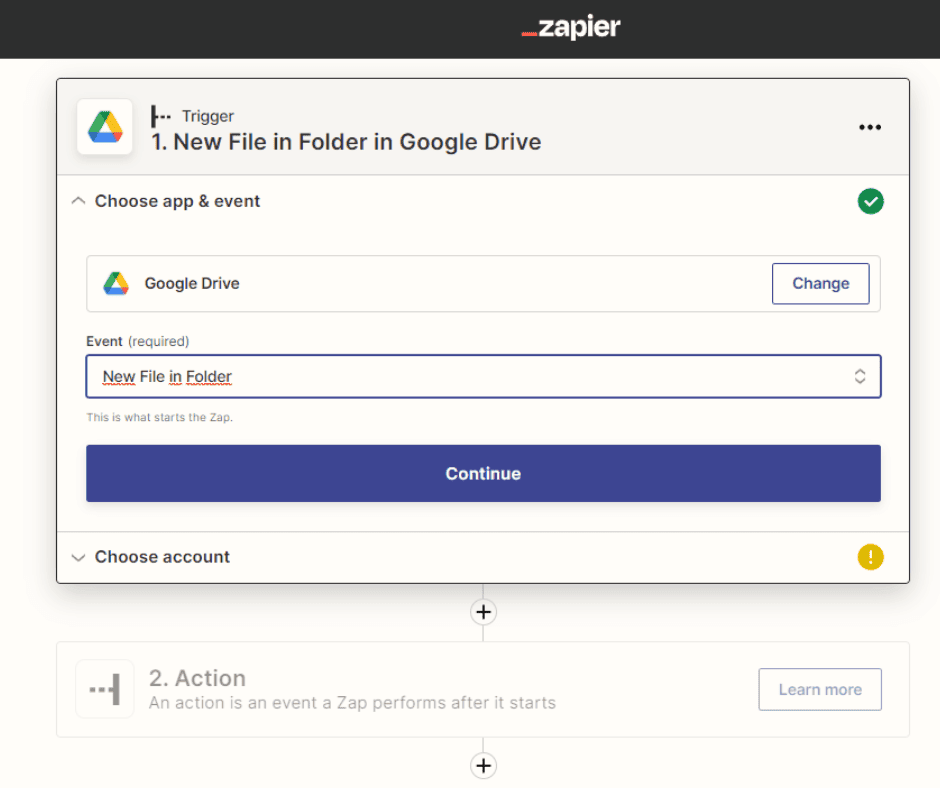Click the green checkmark on Choose app & event
This screenshot has width=940, height=788.
point(871,201)
